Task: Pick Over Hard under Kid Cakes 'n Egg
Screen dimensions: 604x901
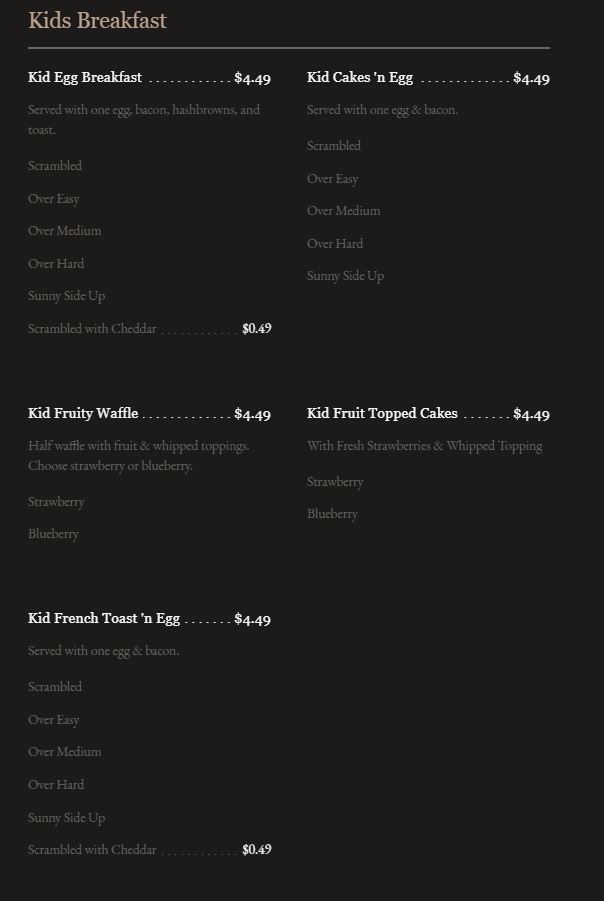Action: click(335, 244)
